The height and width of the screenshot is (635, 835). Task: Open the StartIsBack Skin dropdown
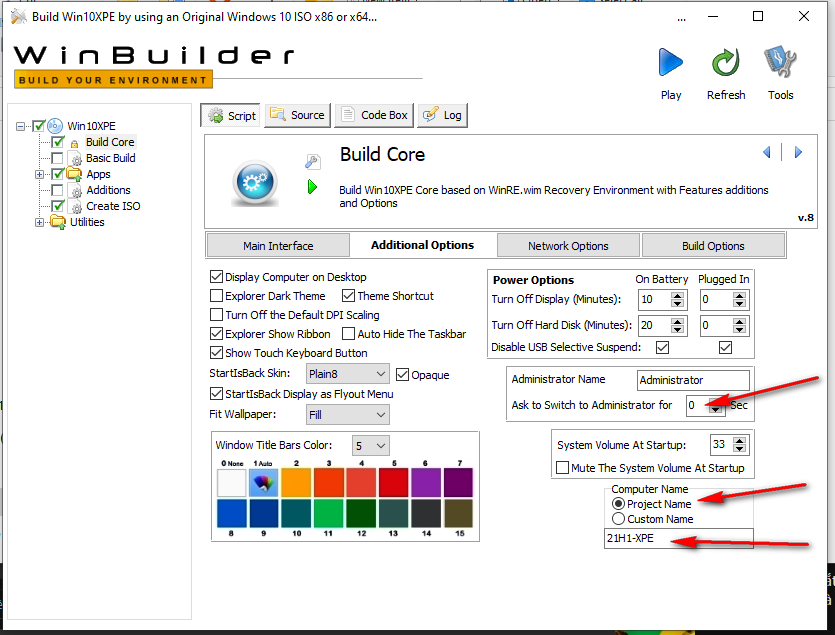(348, 374)
